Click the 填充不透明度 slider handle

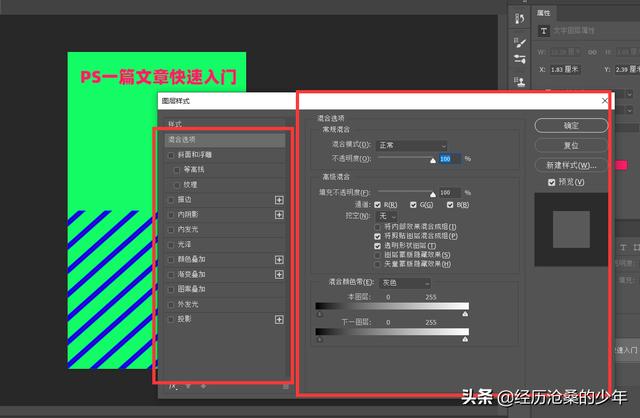click(x=433, y=195)
